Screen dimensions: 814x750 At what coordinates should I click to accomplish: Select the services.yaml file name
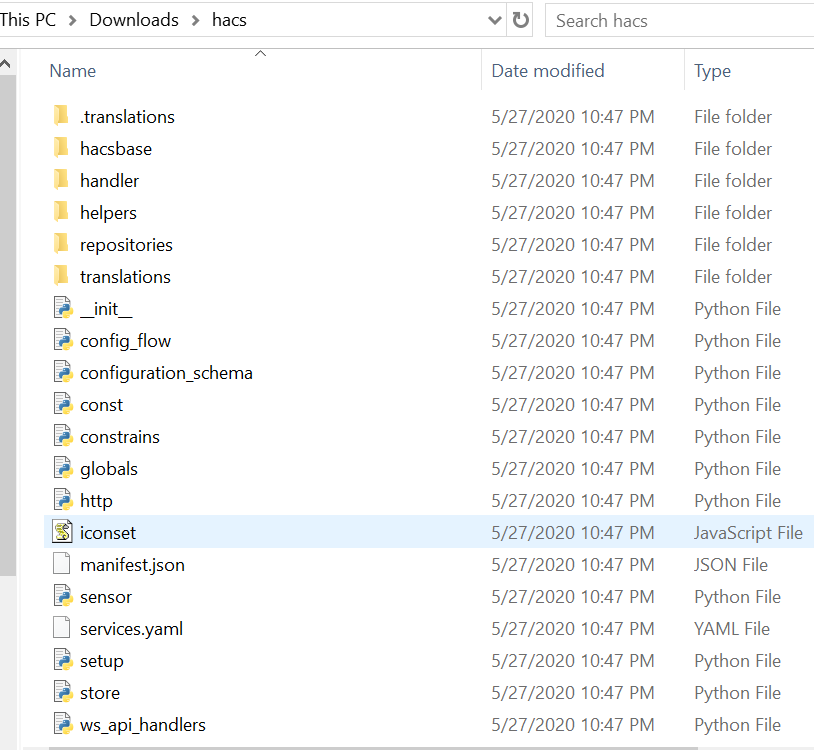[x=131, y=629]
